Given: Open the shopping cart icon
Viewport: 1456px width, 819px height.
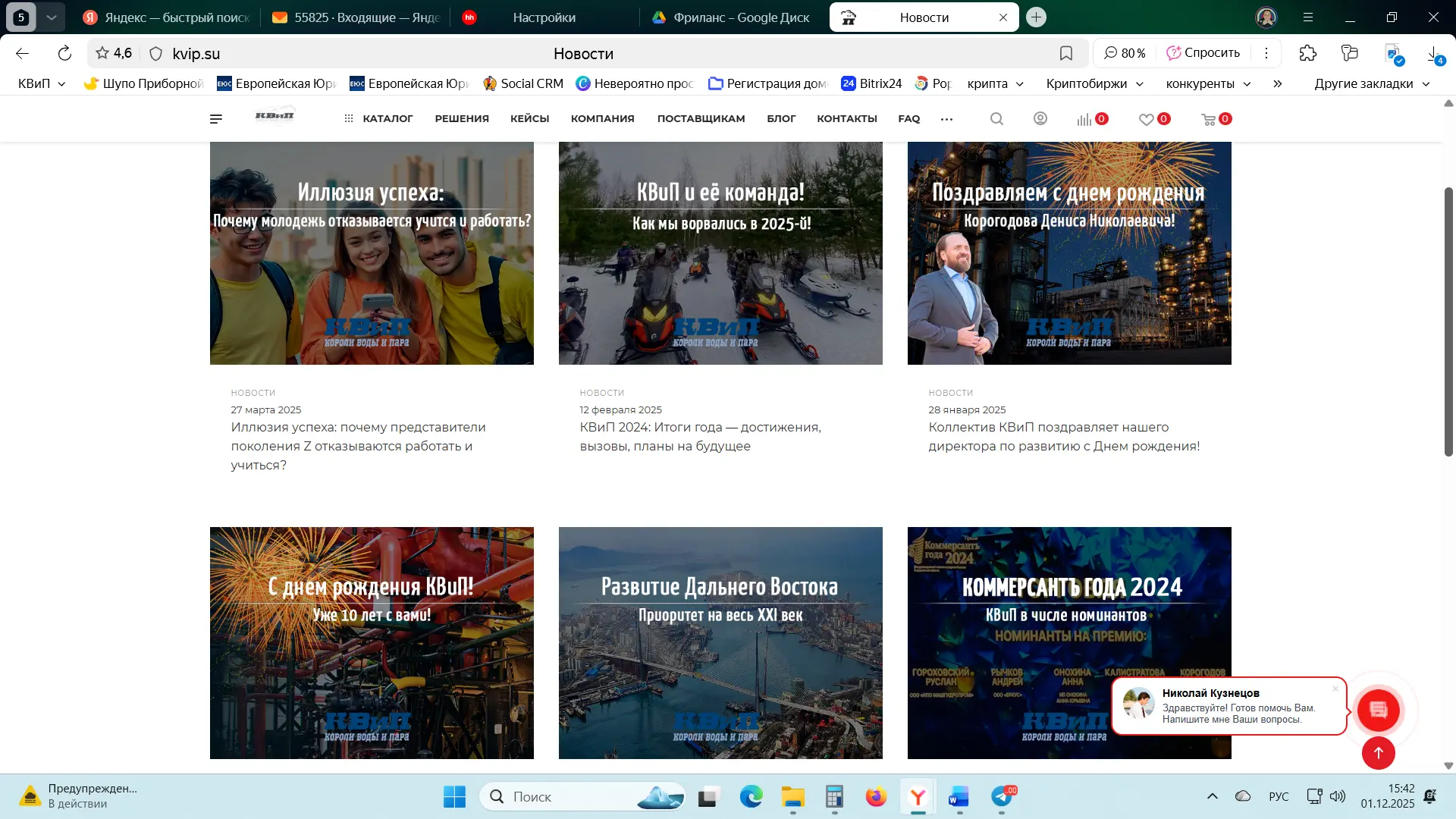Looking at the screenshot, I should click(1209, 119).
